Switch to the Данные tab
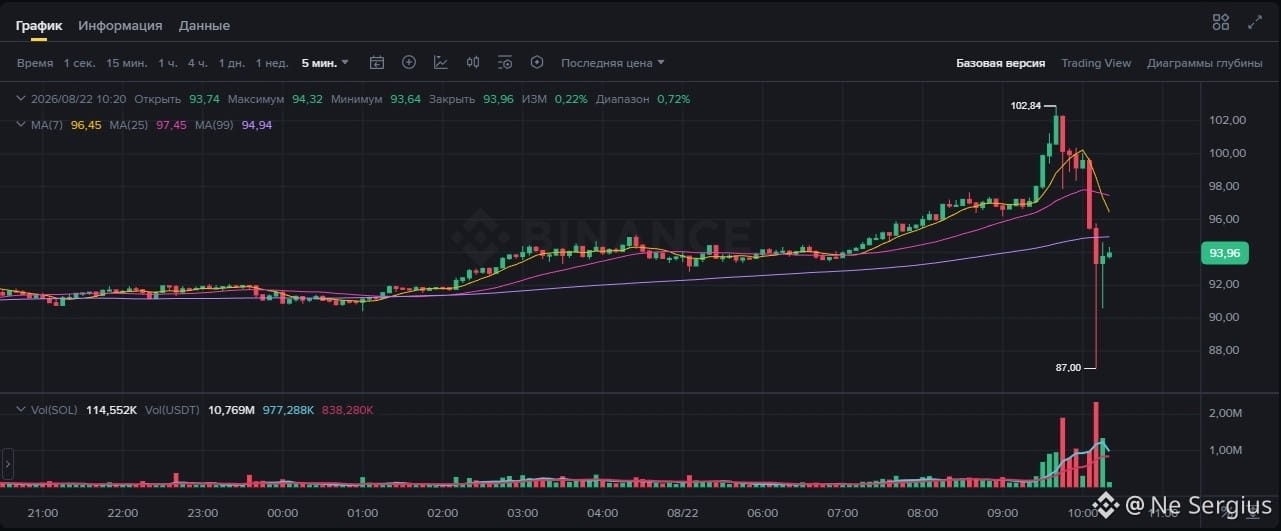The height and width of the screenshot is (531, 1281). pyautogui.click(x=204, y=26)
